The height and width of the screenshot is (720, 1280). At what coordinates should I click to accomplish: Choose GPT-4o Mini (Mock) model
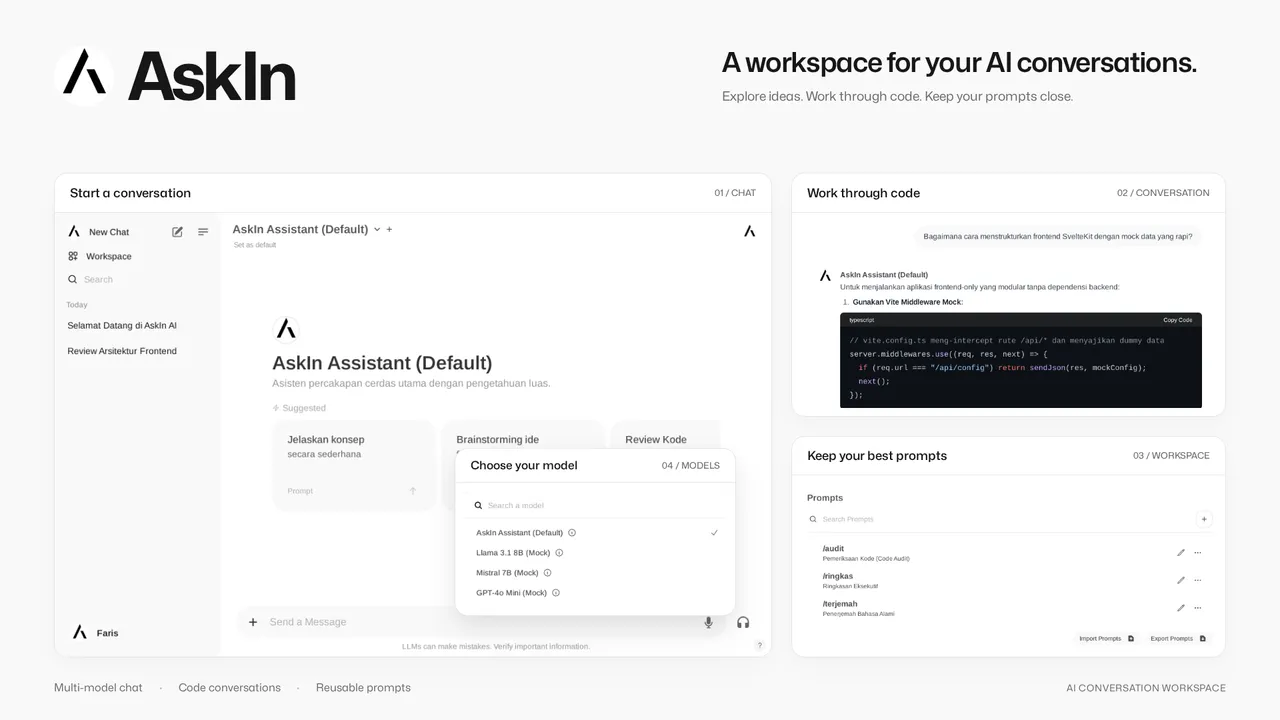[595, 593]
